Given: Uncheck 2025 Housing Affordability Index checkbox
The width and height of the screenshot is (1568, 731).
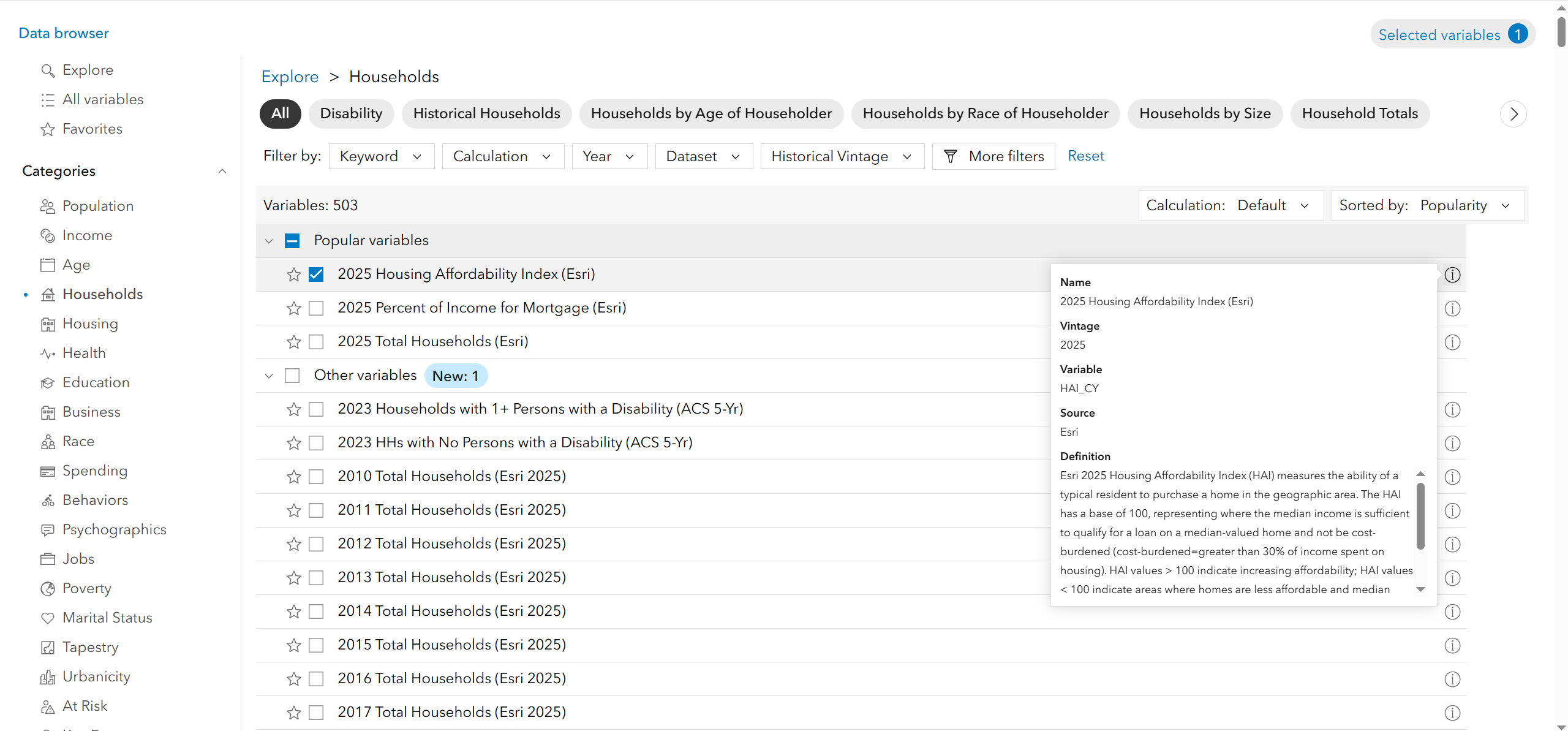Looking at the screenshot, I should tap(316, 275).
